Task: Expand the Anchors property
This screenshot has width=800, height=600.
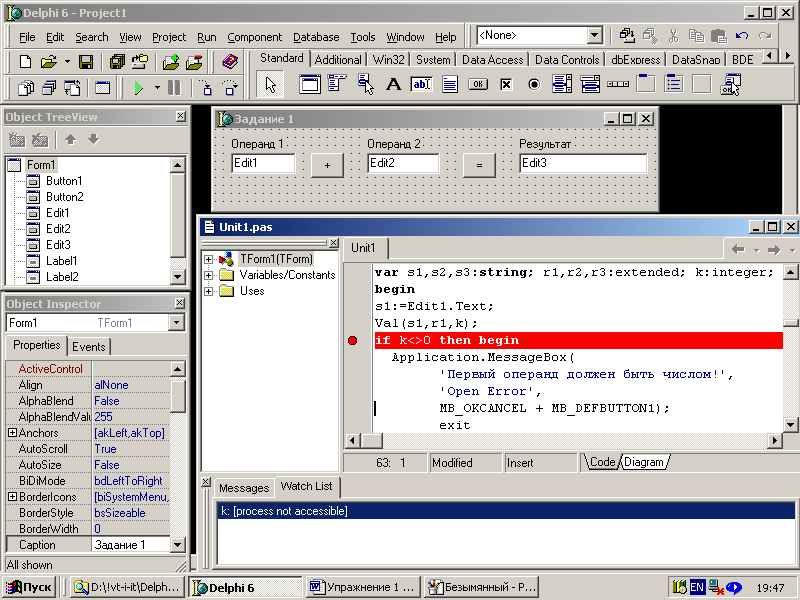Action: pyautogui.click(x=12, y=433)
